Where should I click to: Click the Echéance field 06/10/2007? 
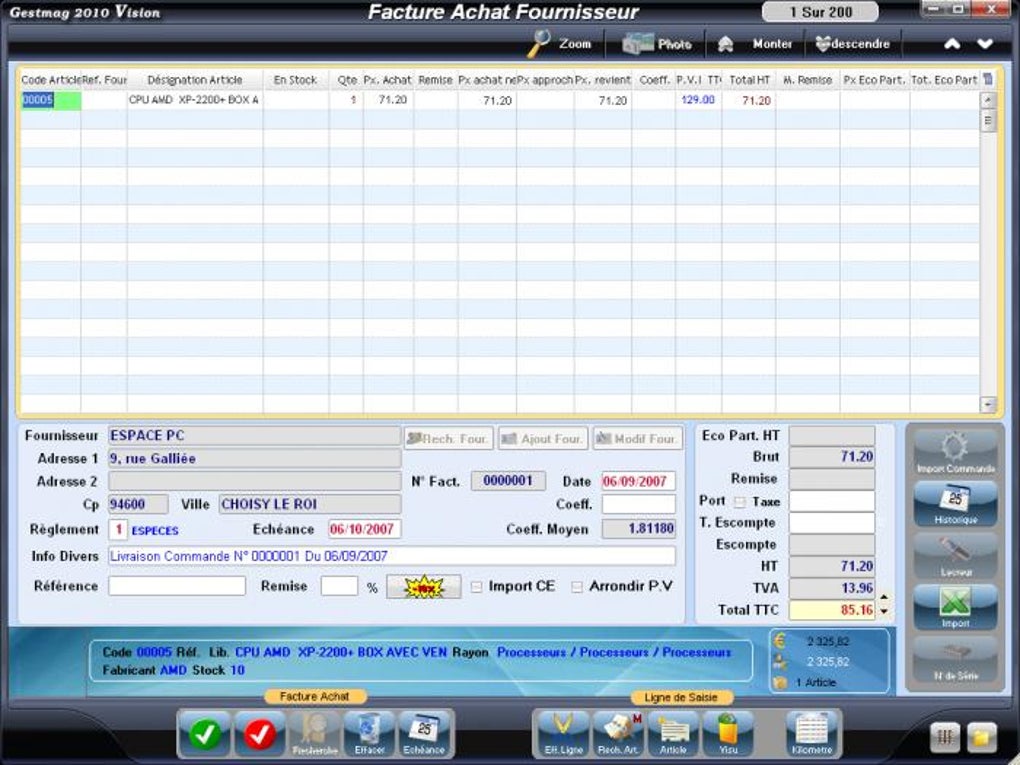point(364,529)
